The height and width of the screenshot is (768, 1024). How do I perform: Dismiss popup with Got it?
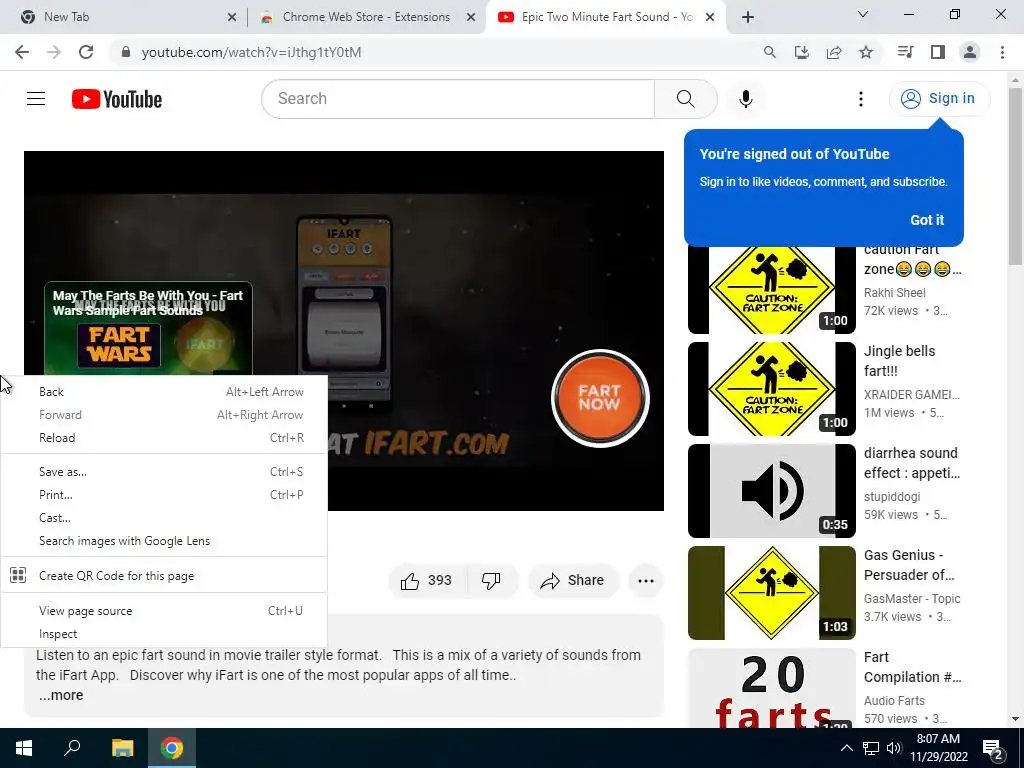click(927, 220)
